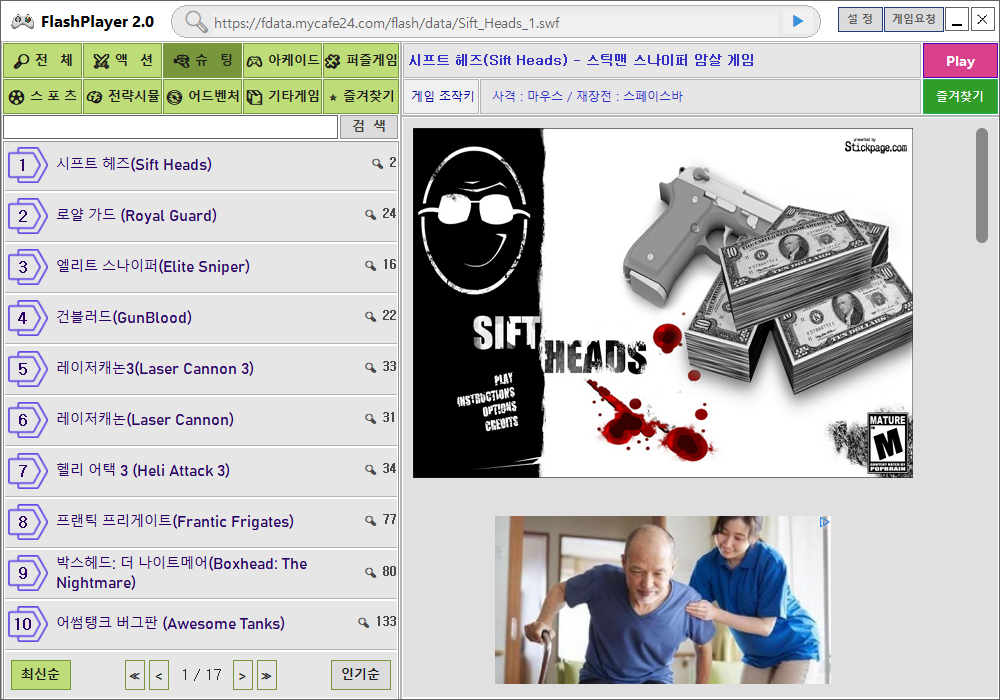Select the 전체 category tab
This screenshot has height=700, width=1000.
(43, 61)
